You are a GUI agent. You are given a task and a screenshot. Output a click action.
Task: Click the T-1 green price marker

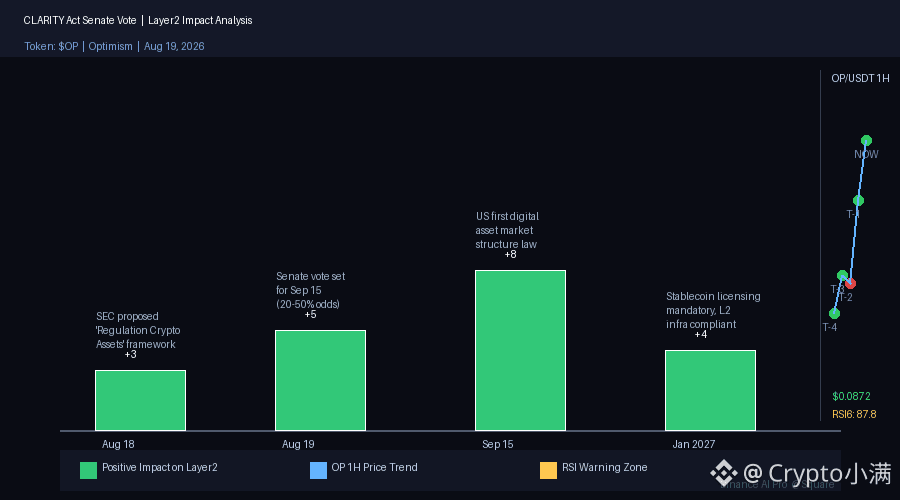tap(858, 200)
